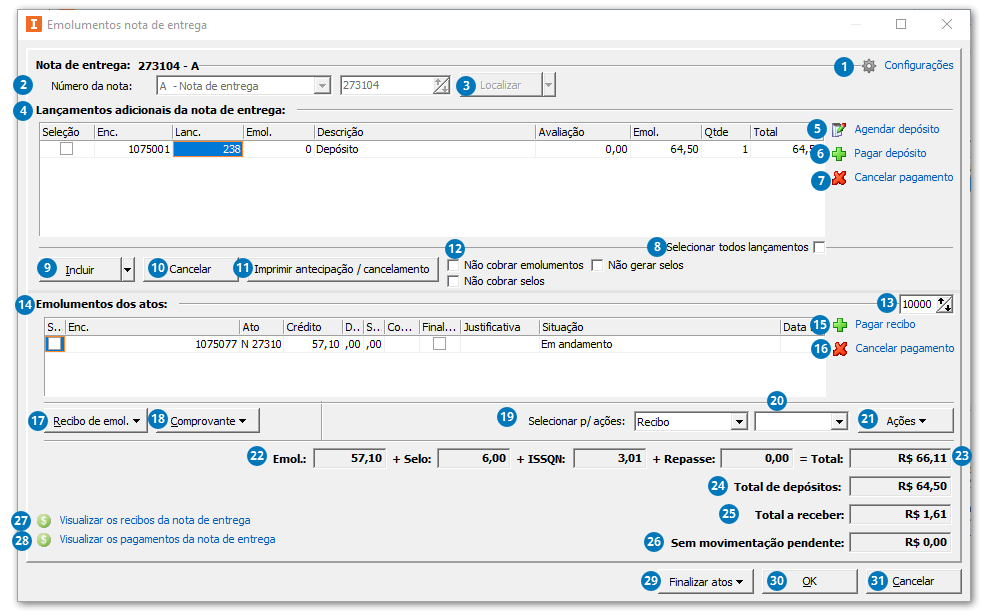This screenshot has height=615, width=987.
Task: Tick Selecionar todos lançamentos checkbox
Action: 819,247
